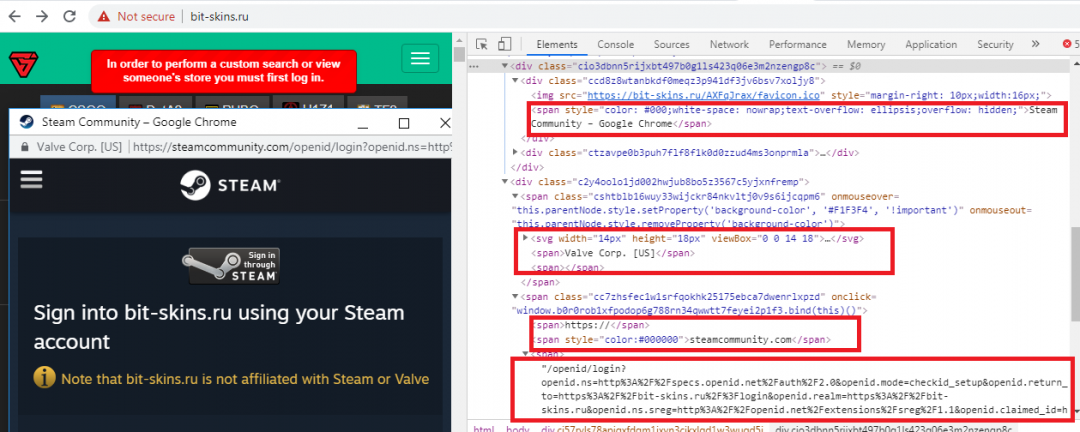Viewport: 1080px width, 432px height.
Task: Switch to the Console tab
Action: pyautogui.click(x=616, y=45)
